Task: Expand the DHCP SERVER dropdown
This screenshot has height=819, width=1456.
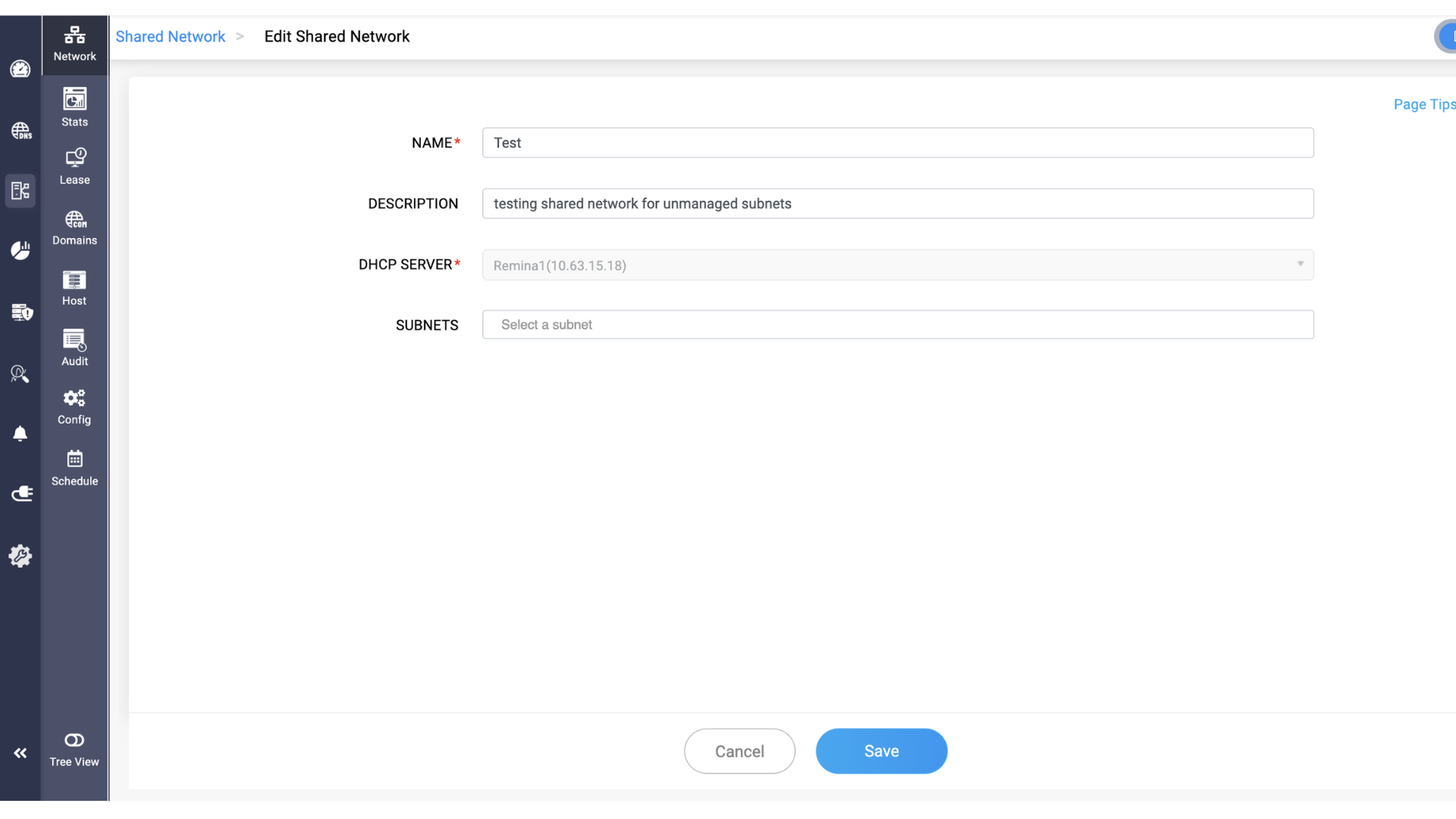Action: 897,265
